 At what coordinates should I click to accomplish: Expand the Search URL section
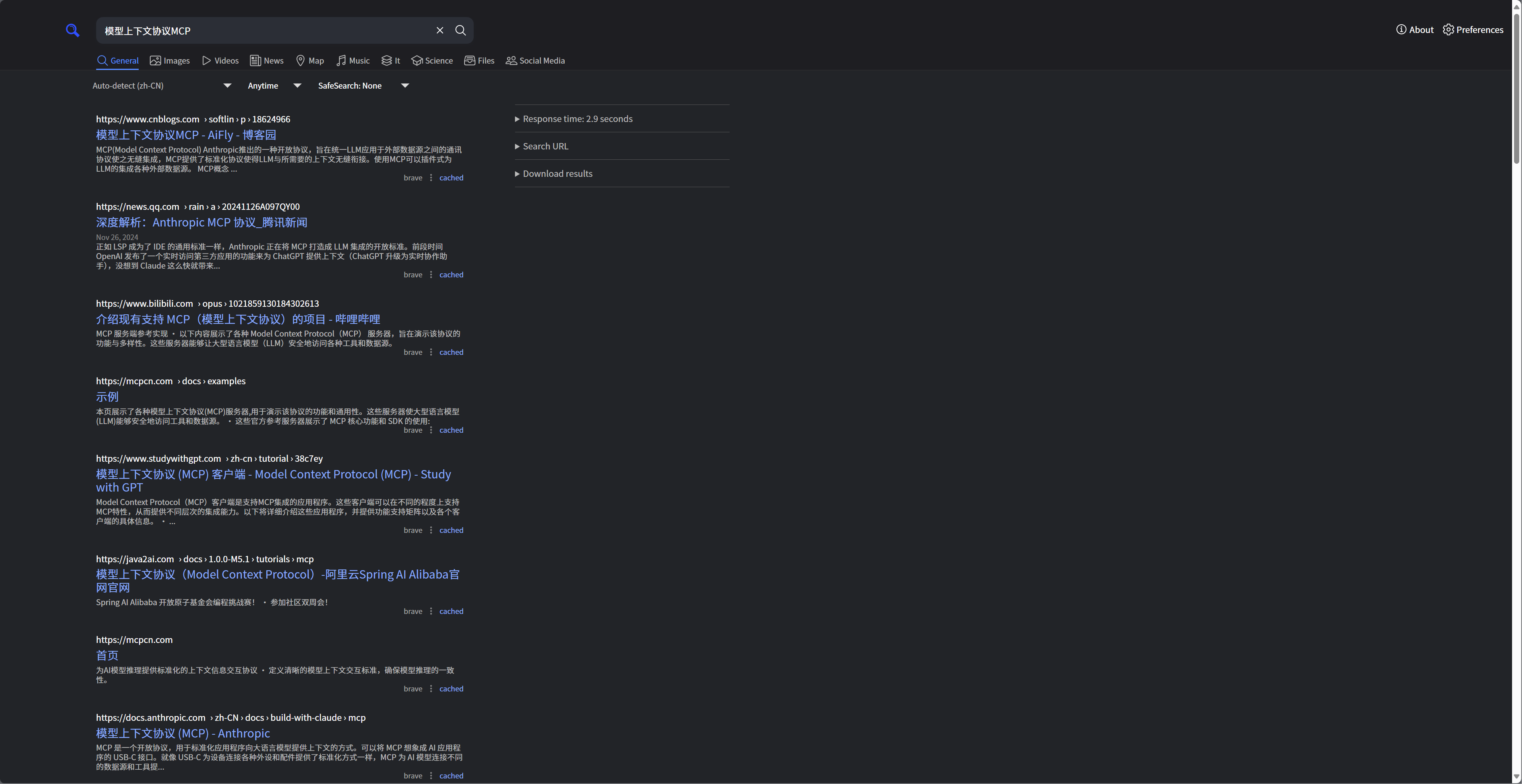[622, 146]
